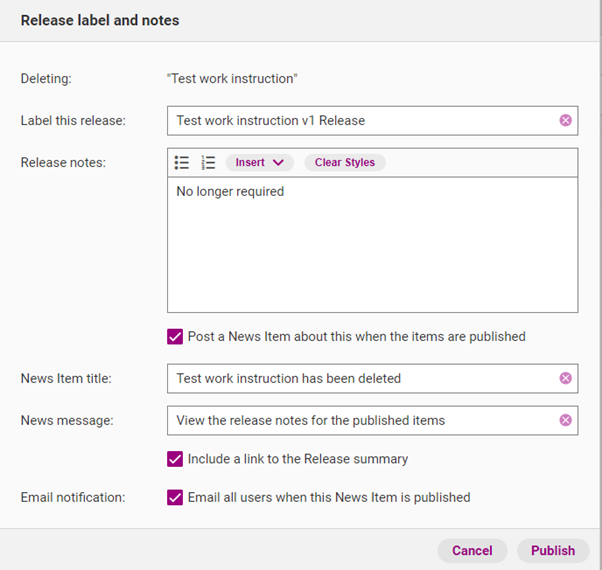Clear the News Item title text
The height and width of the screenshot is (570, 602).
coord(565,378)
